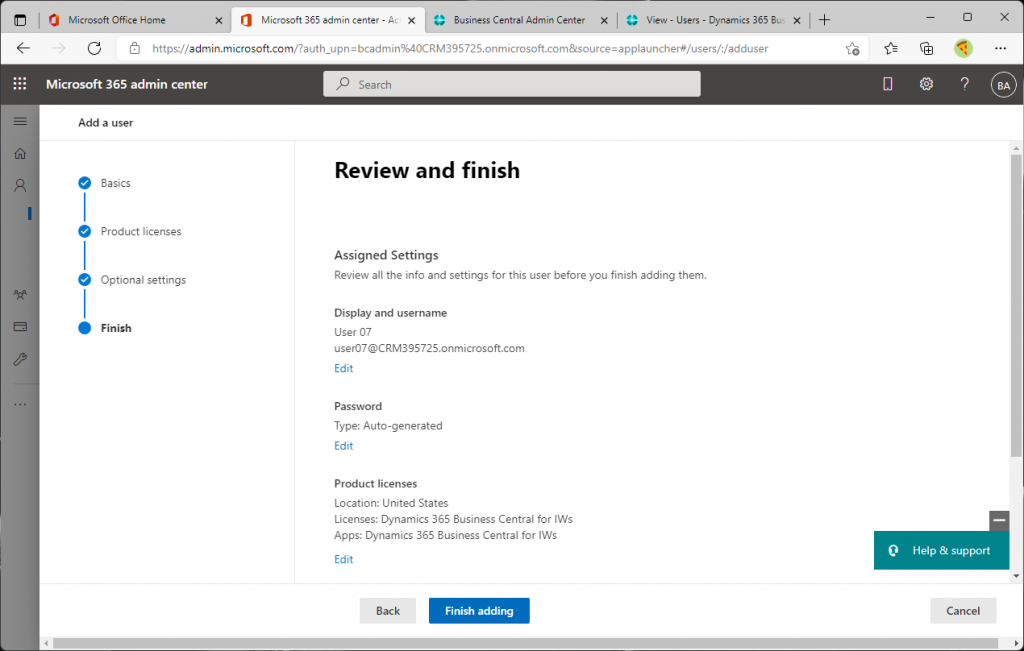Open browser Favorites list icon
1024x651 pixels.
pos(891,48)
